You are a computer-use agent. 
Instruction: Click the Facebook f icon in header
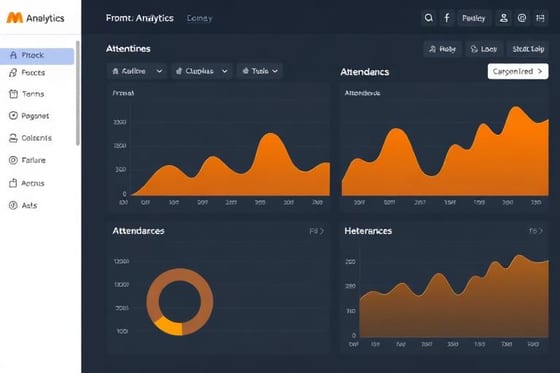[447, 18]
